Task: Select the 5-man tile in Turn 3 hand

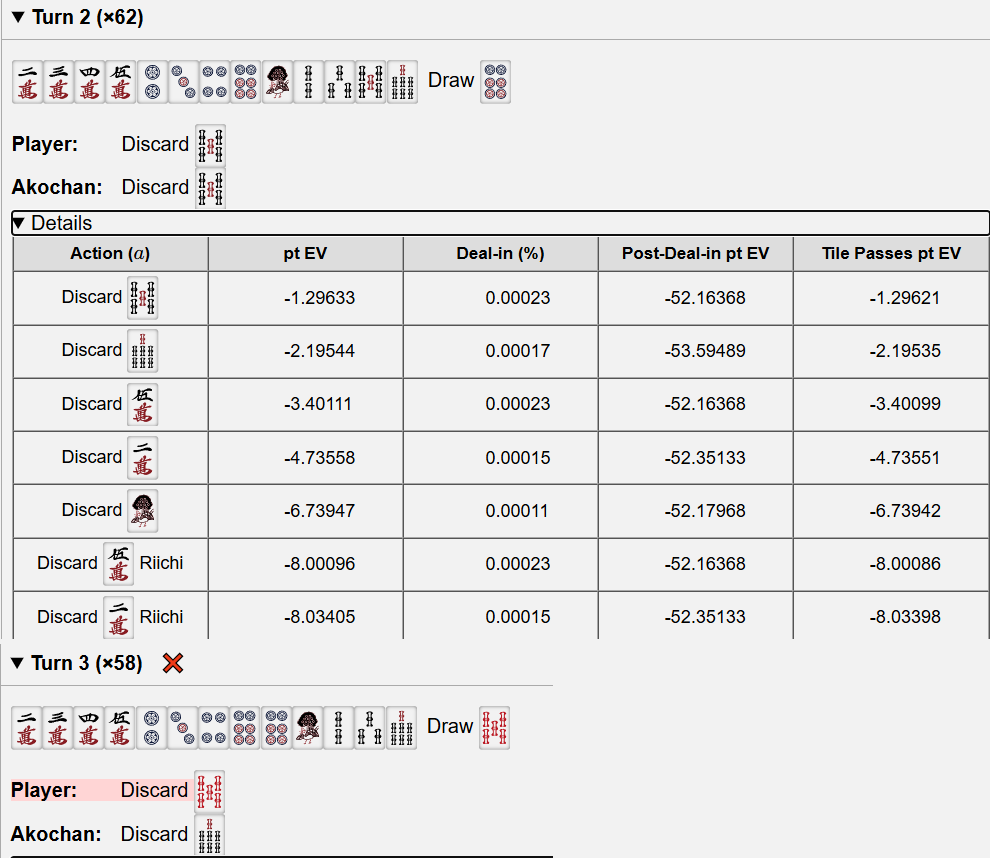Action: coord(120,728)
